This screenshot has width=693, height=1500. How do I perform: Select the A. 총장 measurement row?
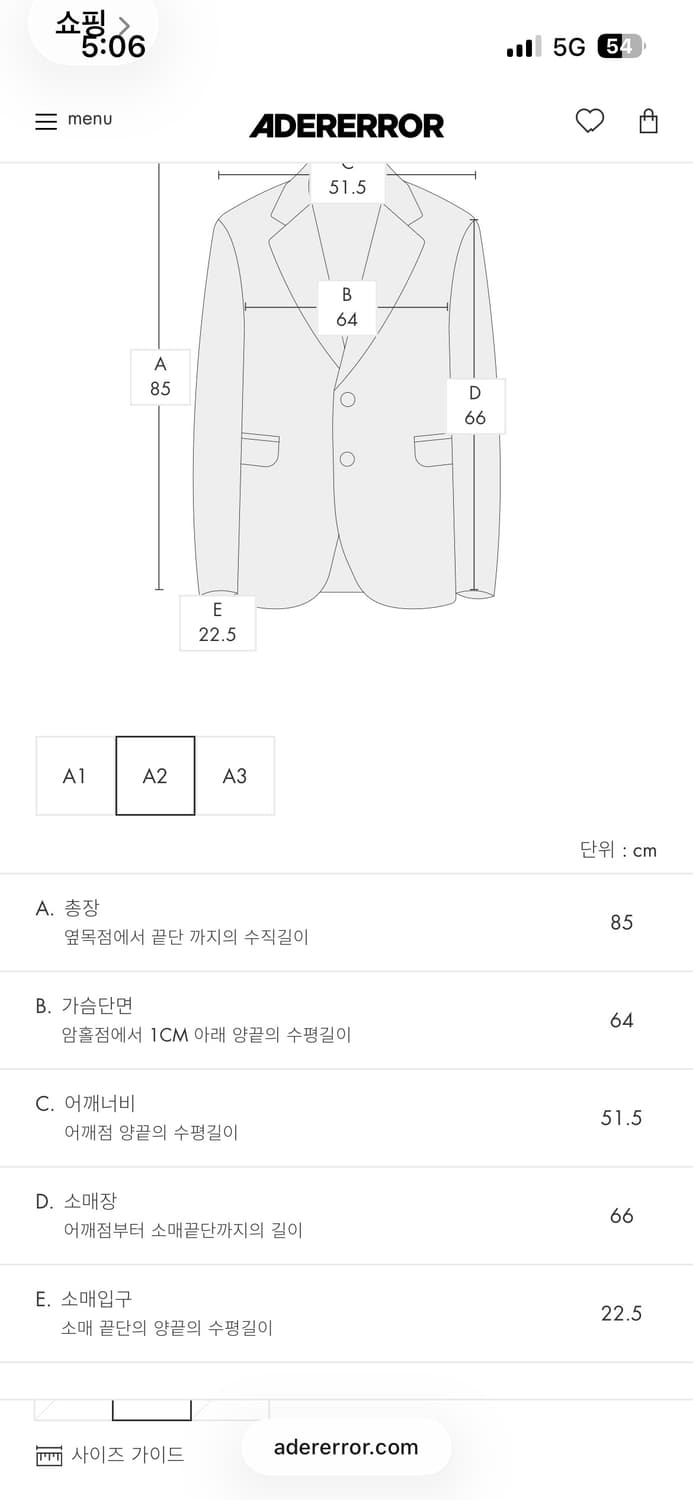346,922
